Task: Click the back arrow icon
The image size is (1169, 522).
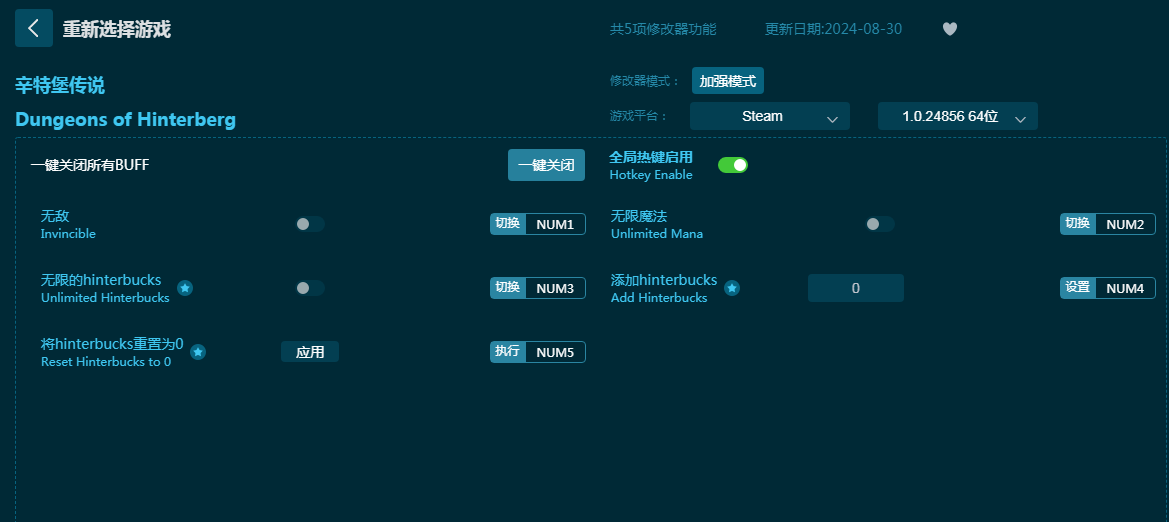Action: click(33, 29)
